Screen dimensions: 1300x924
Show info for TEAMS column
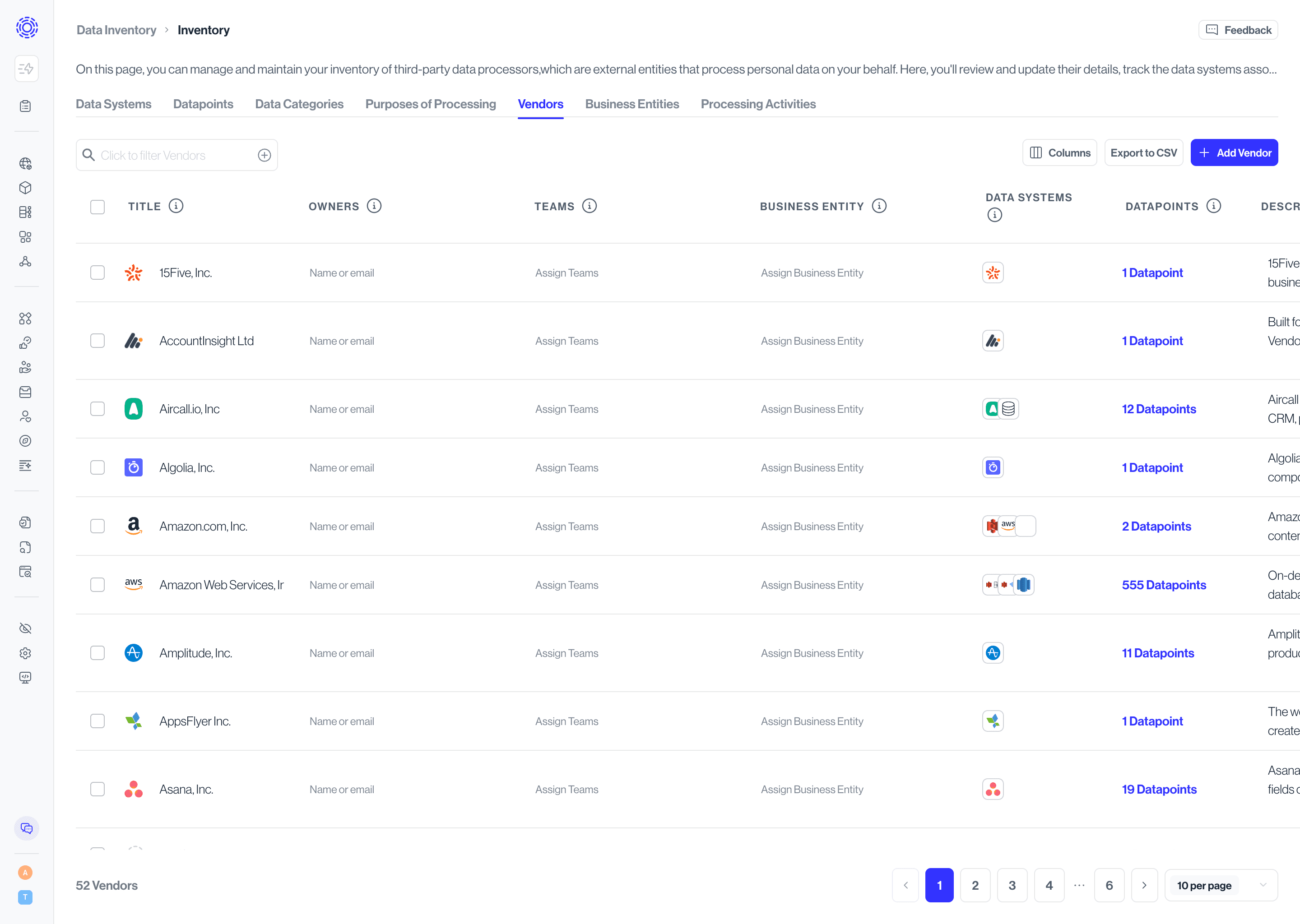[590, 206]
